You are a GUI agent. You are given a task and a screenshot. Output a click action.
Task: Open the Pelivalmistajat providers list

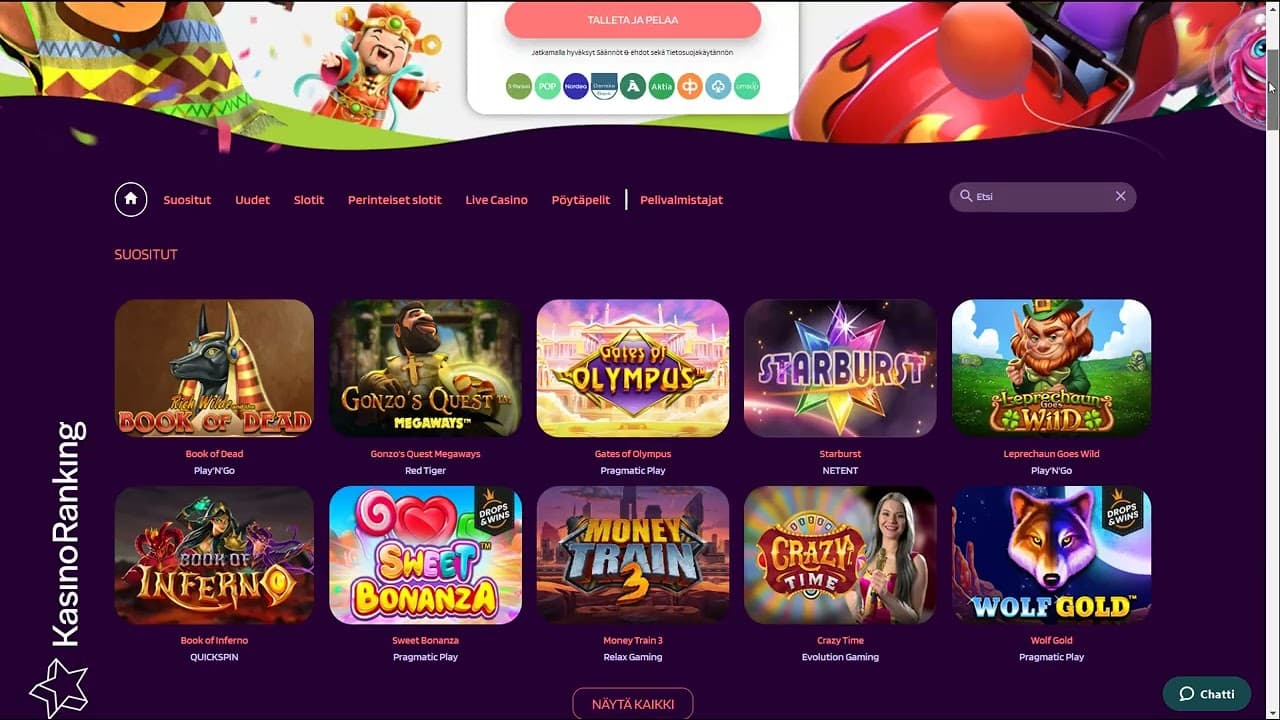point(681,200)
